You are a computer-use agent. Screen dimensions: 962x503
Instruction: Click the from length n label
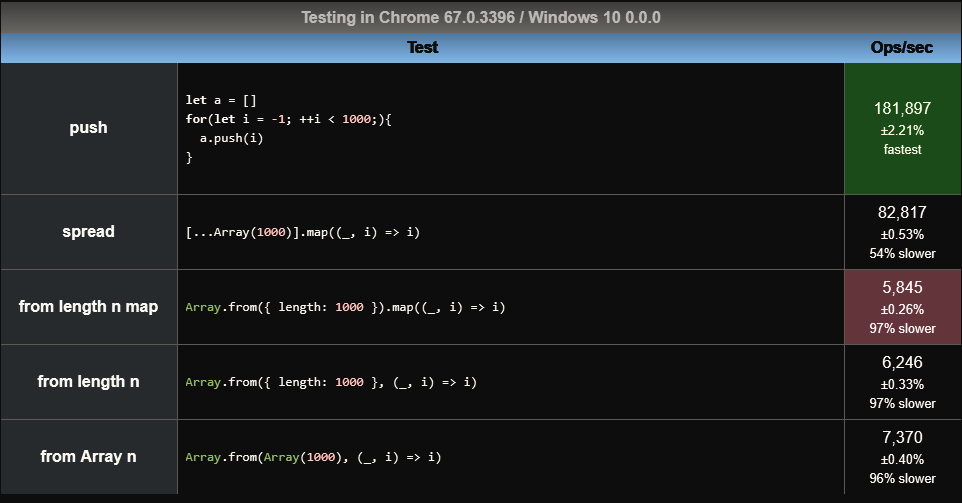click(88, 382)
